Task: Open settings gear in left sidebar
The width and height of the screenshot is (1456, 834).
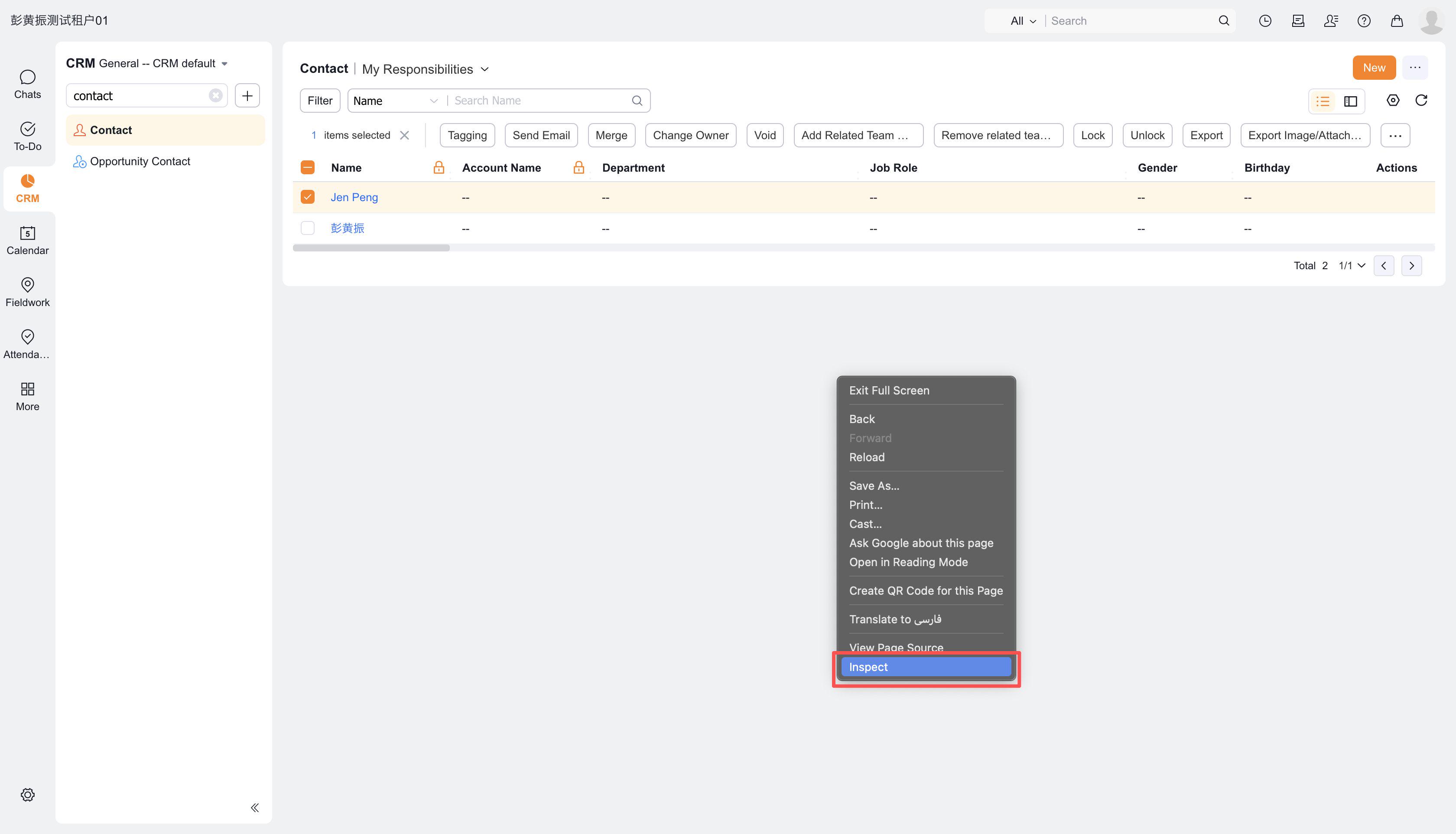Action: click(x=27, y=795)
